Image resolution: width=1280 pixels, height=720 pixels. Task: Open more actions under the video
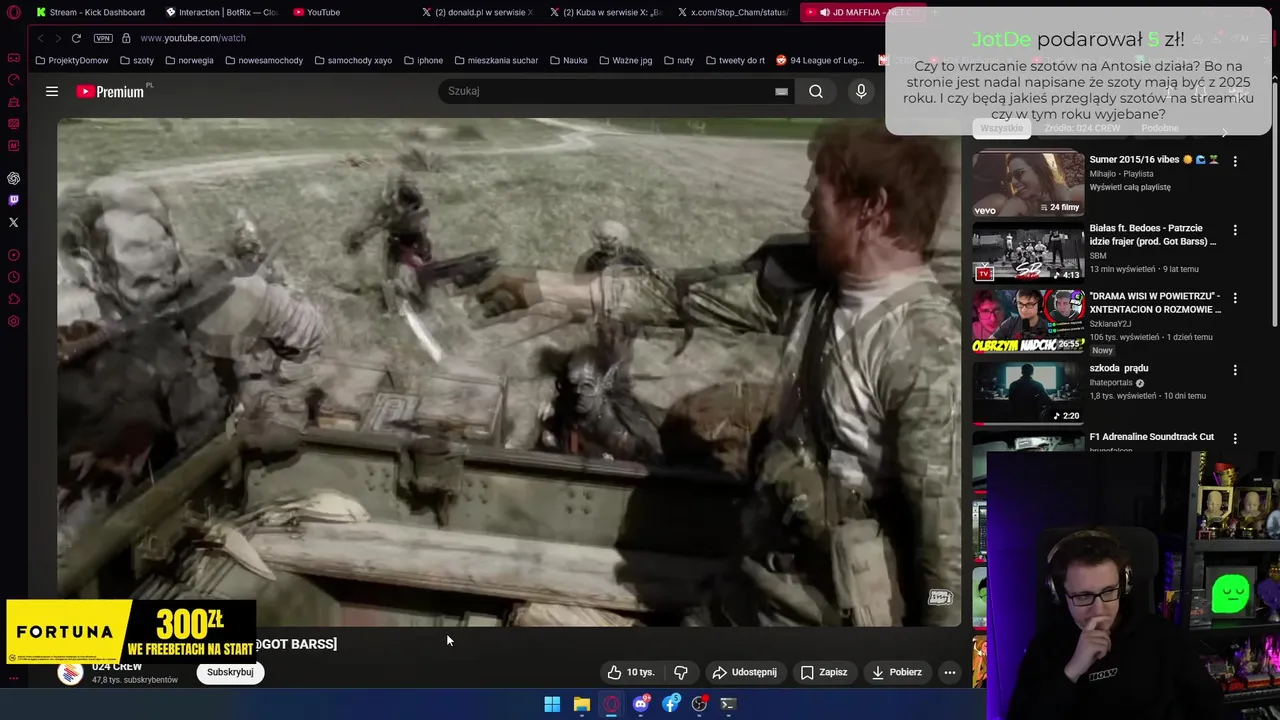click(x=950, y=672)
